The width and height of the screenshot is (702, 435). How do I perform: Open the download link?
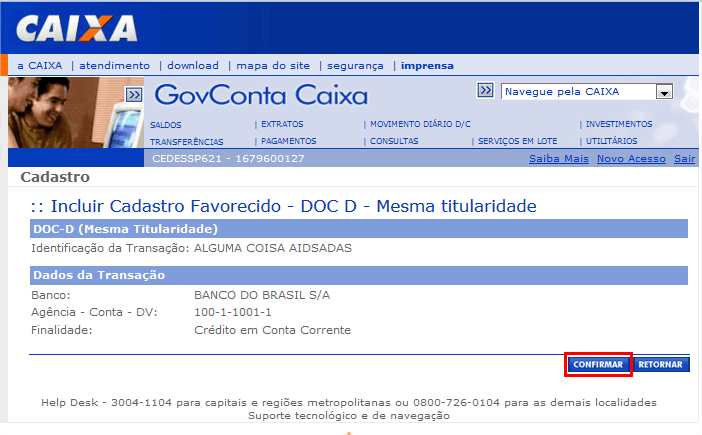(193, 66)
